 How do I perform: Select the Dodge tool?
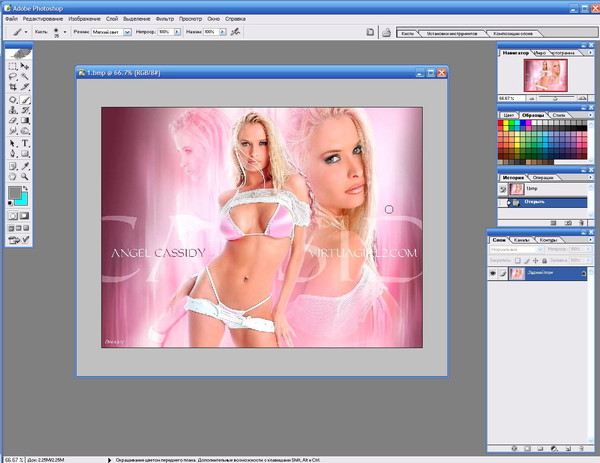[x=25, y=131]
